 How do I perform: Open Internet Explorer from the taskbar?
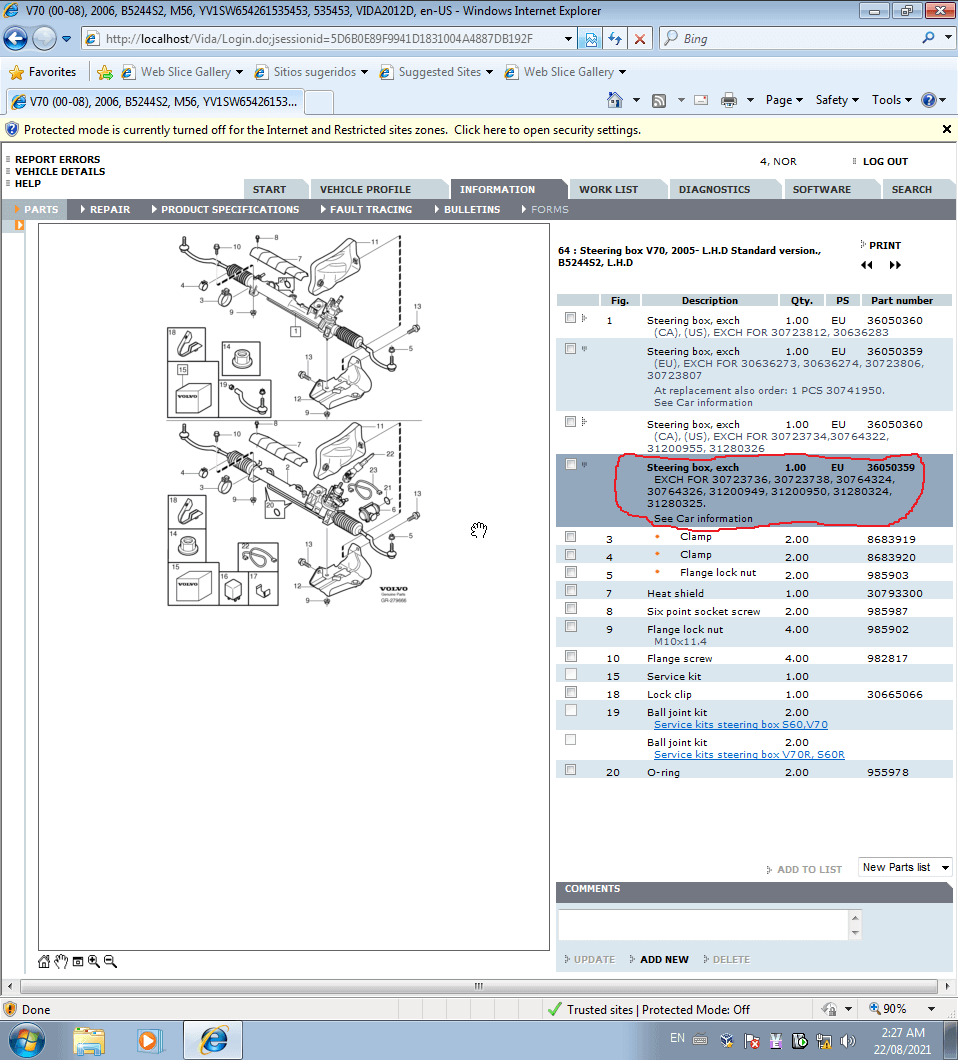coord(214,1038)
